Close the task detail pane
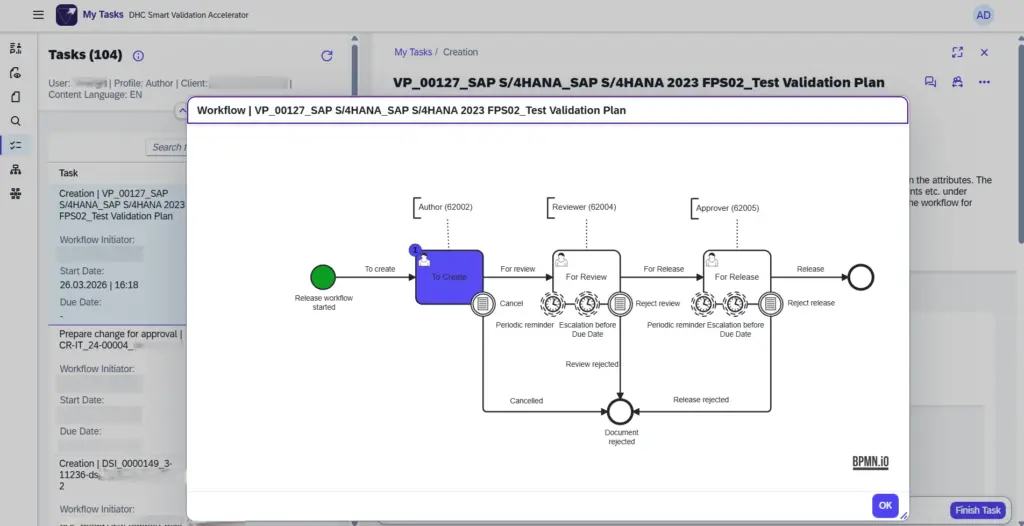 click(x=984, y=52)
